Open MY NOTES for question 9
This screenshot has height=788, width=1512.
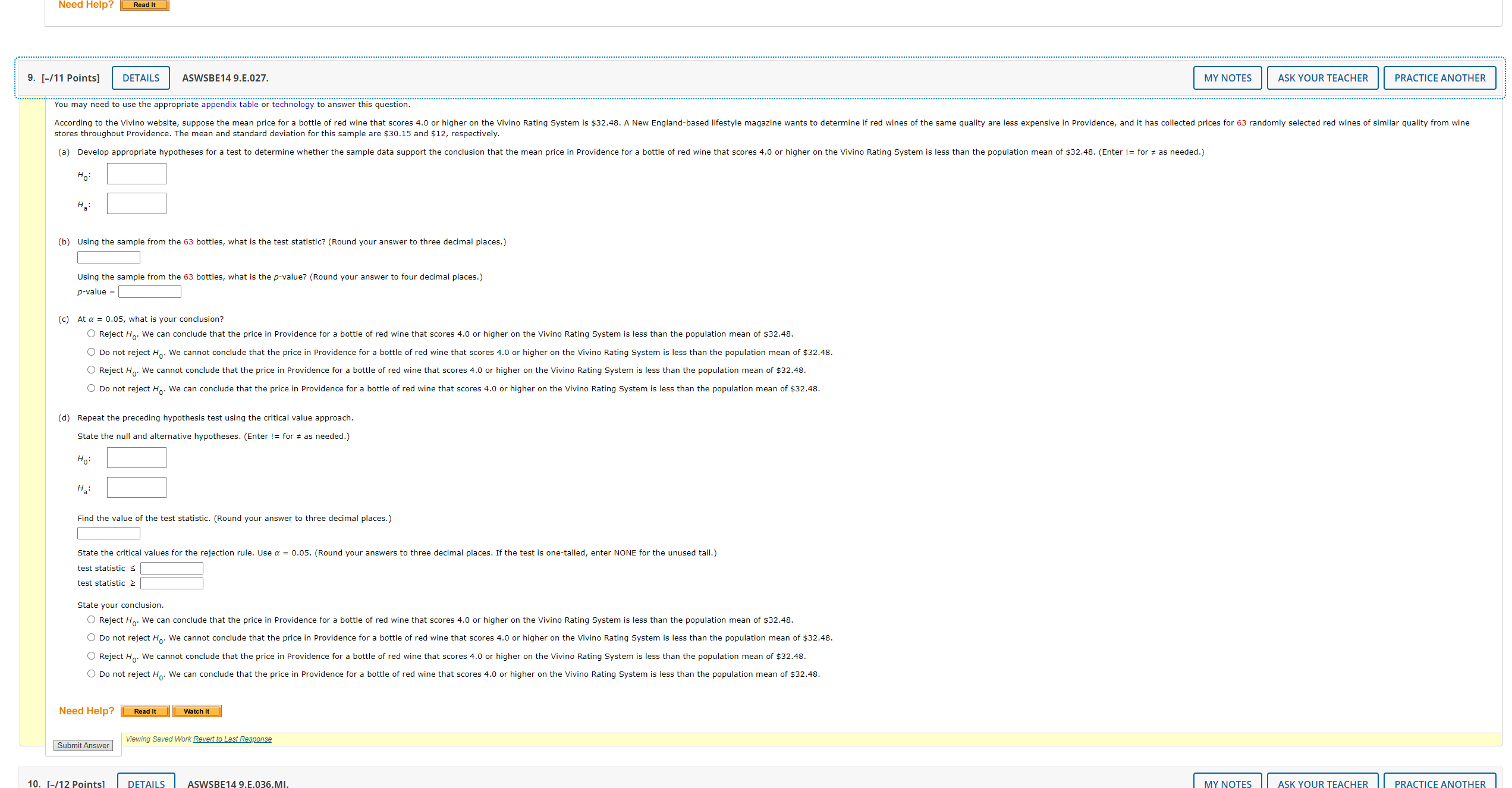pyautogui.click(x=1227, y=78)
